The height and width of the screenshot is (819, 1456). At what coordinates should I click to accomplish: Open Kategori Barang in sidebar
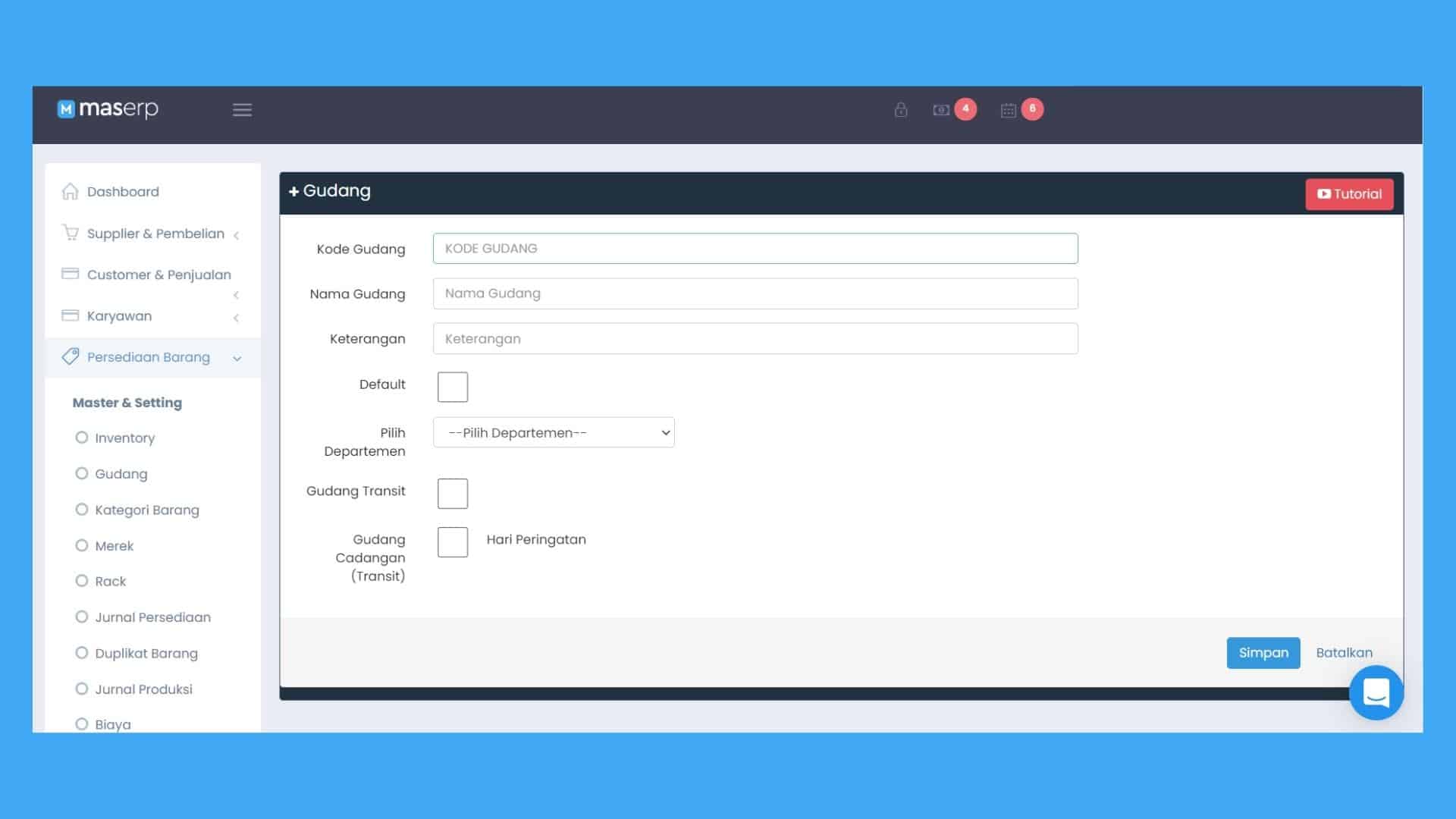[x=146, y=510]
